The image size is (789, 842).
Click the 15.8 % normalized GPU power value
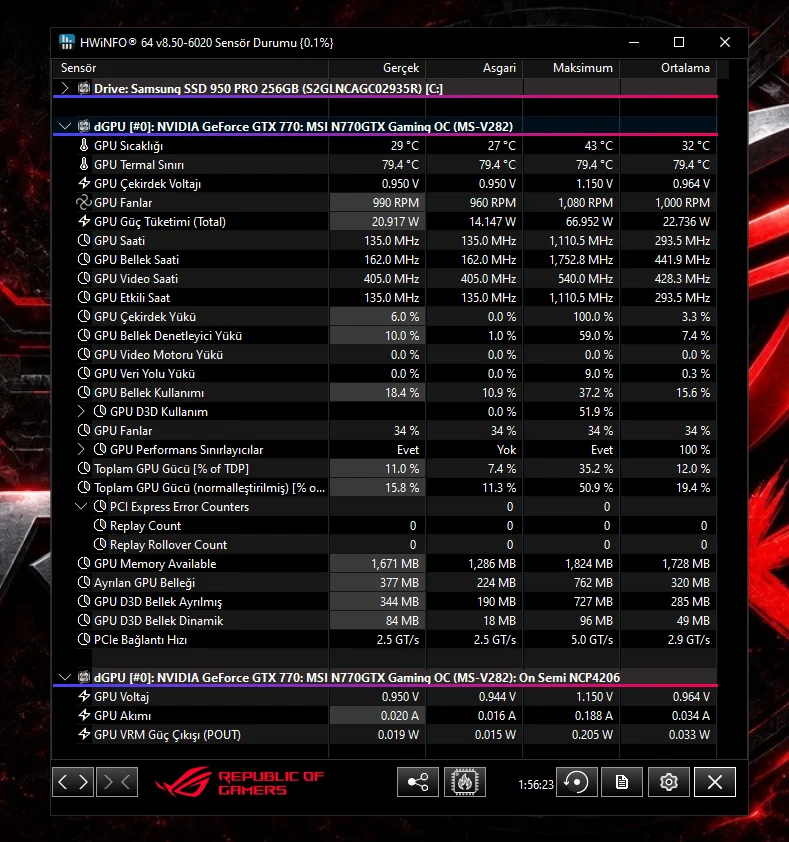tap(402, 488)
